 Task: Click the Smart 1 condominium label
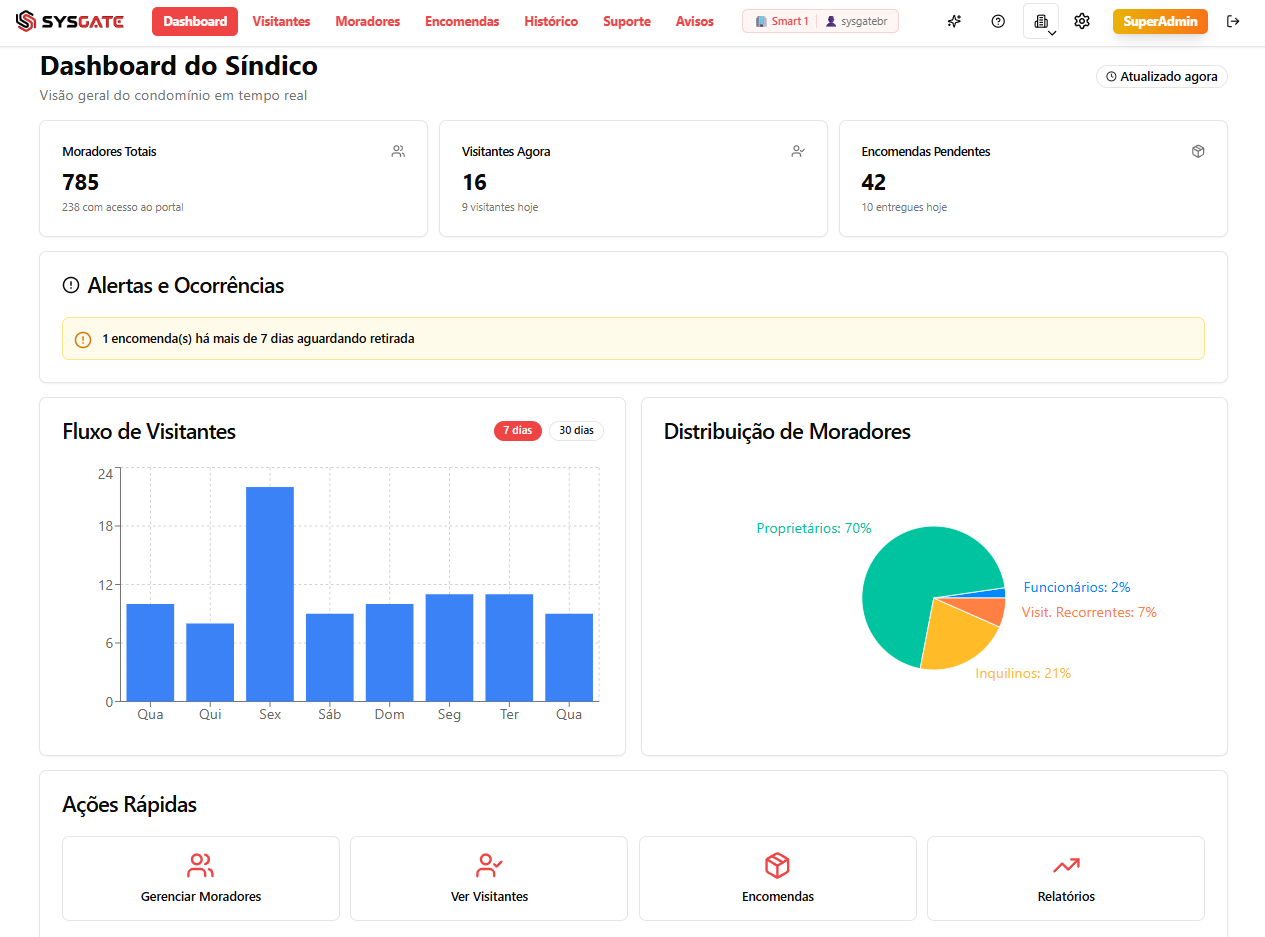(782, 21)
